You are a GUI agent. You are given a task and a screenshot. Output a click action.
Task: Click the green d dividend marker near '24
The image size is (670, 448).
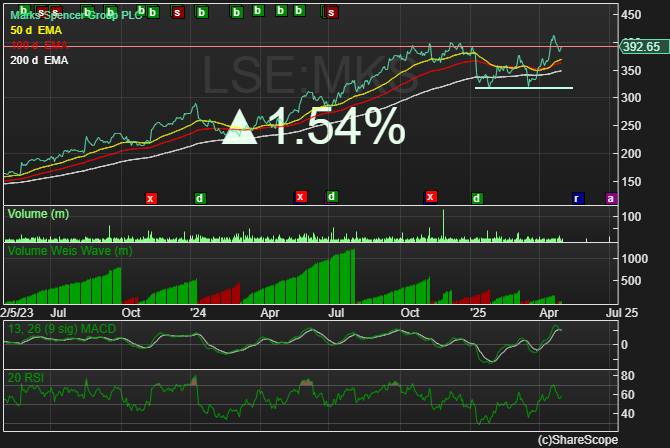[200, 198]
